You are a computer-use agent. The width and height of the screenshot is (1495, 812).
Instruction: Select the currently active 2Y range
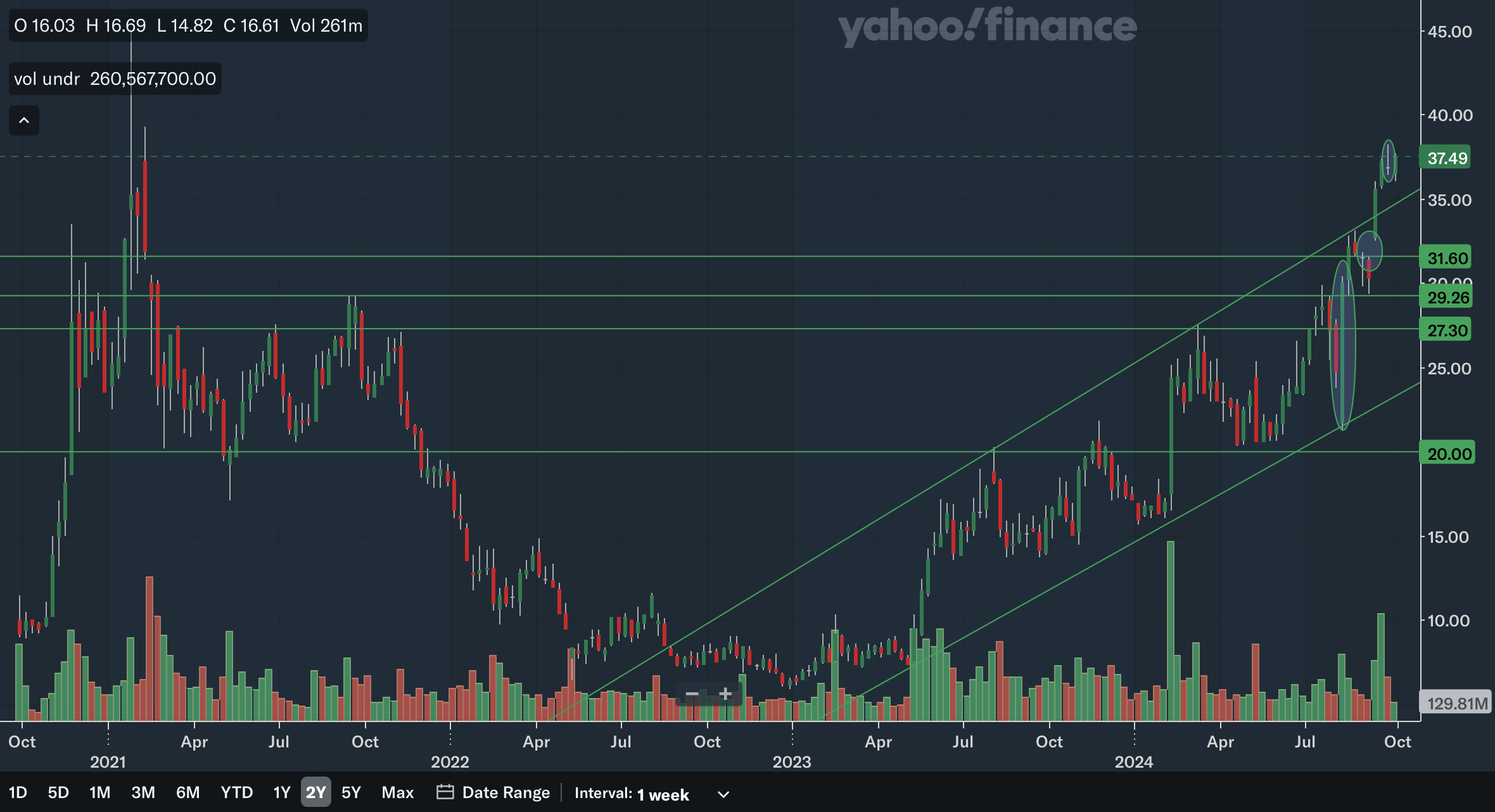[x=315, y=792]
